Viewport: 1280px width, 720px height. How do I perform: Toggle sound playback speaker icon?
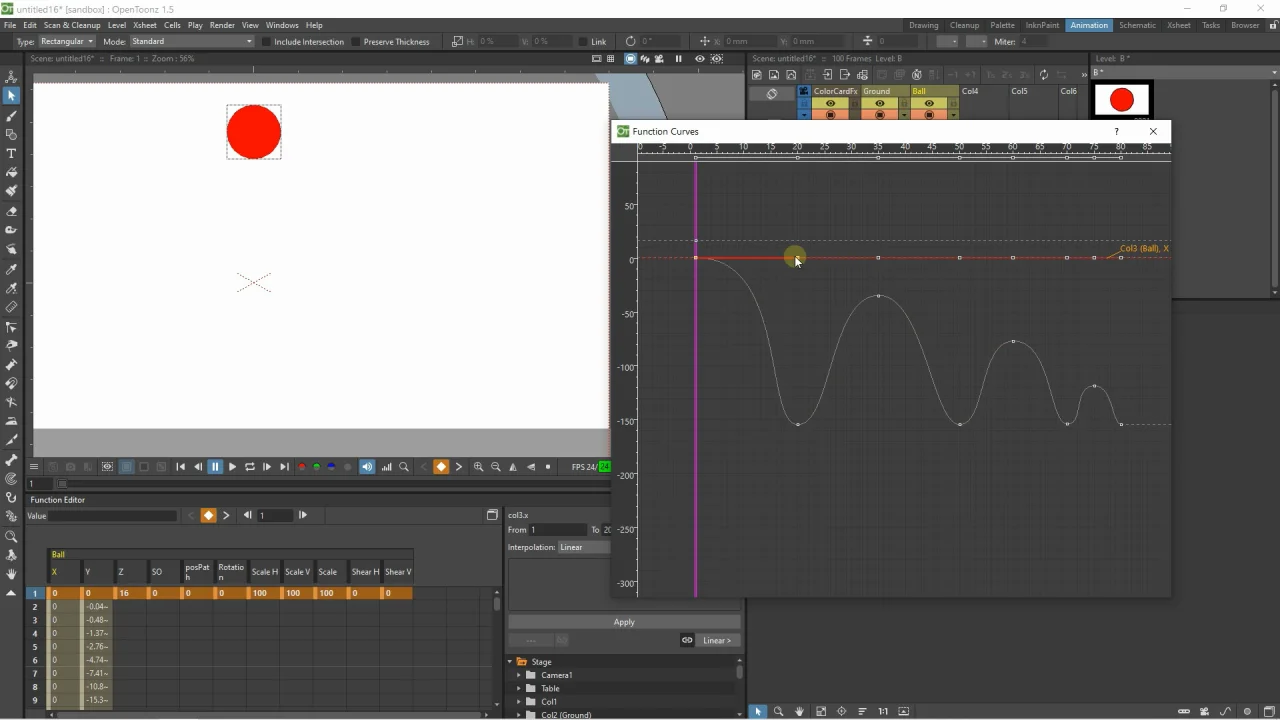(367, 467)
